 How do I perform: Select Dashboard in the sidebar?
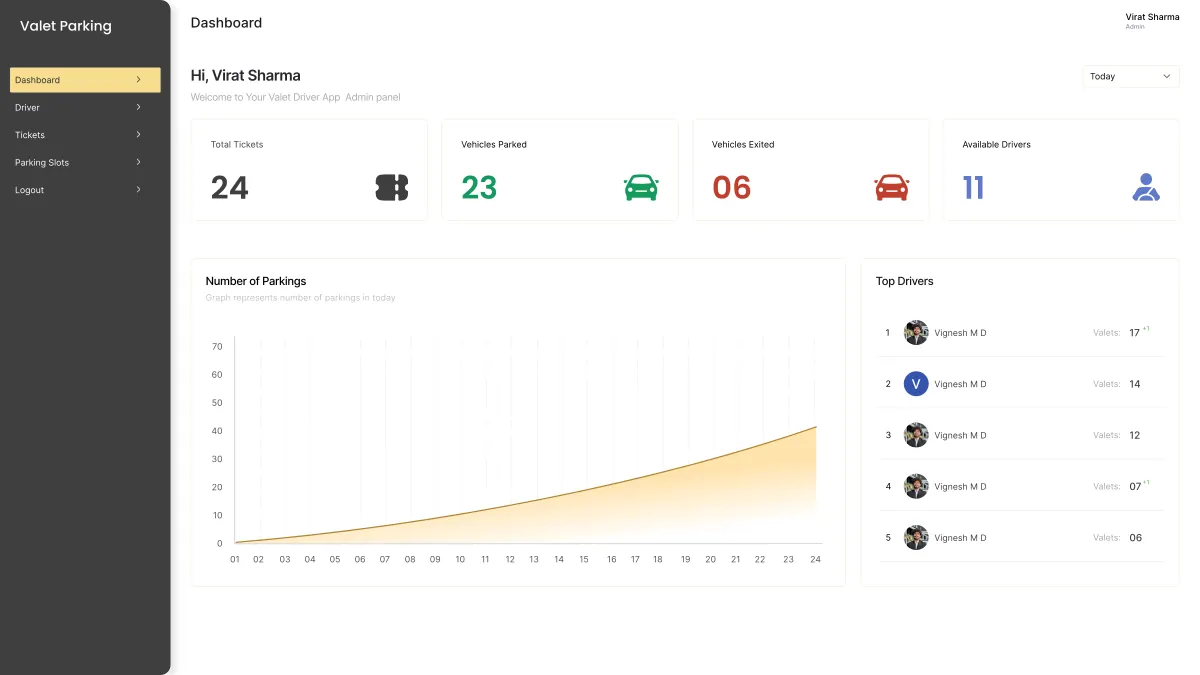coord(85,80)
